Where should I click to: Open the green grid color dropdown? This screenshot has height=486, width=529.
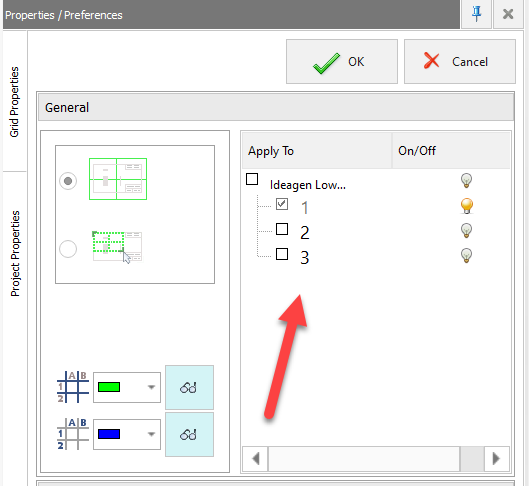pos(127,388)
